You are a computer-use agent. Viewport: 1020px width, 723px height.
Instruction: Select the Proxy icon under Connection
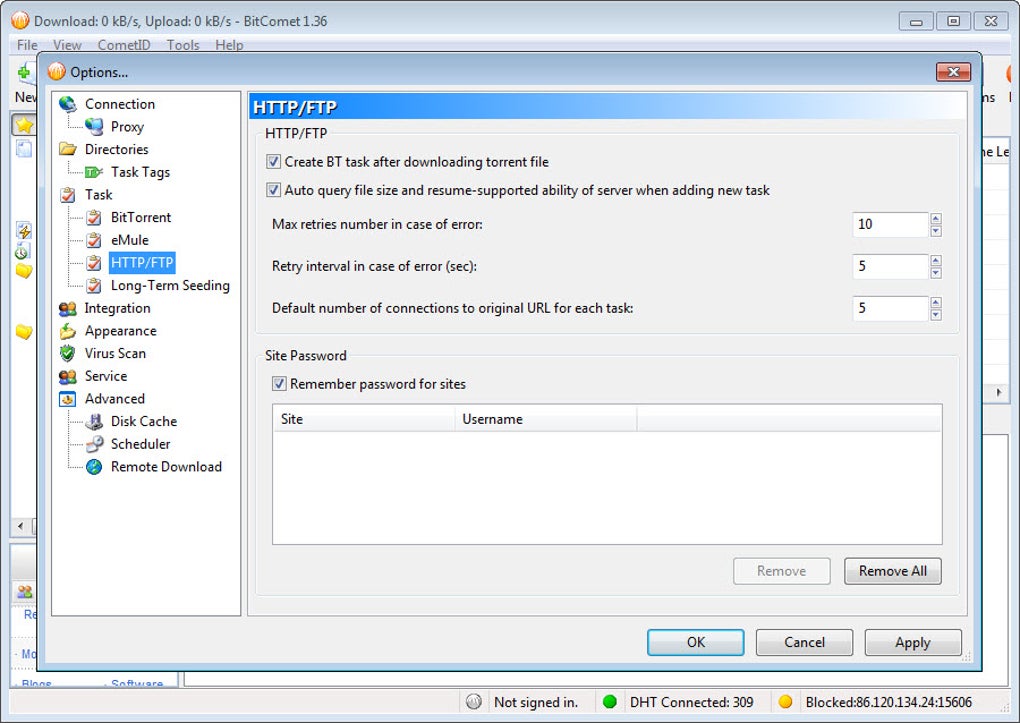pos(94,126)
